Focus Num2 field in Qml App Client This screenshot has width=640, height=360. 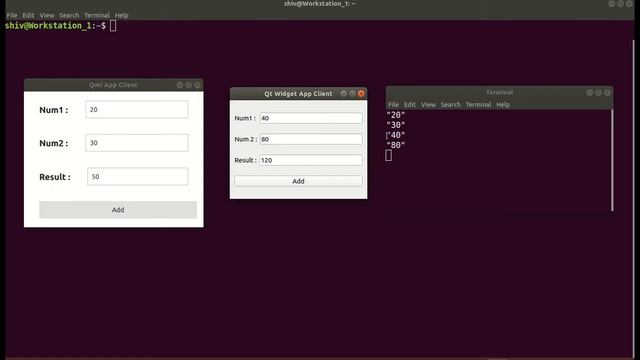click(x=137, y=143)
